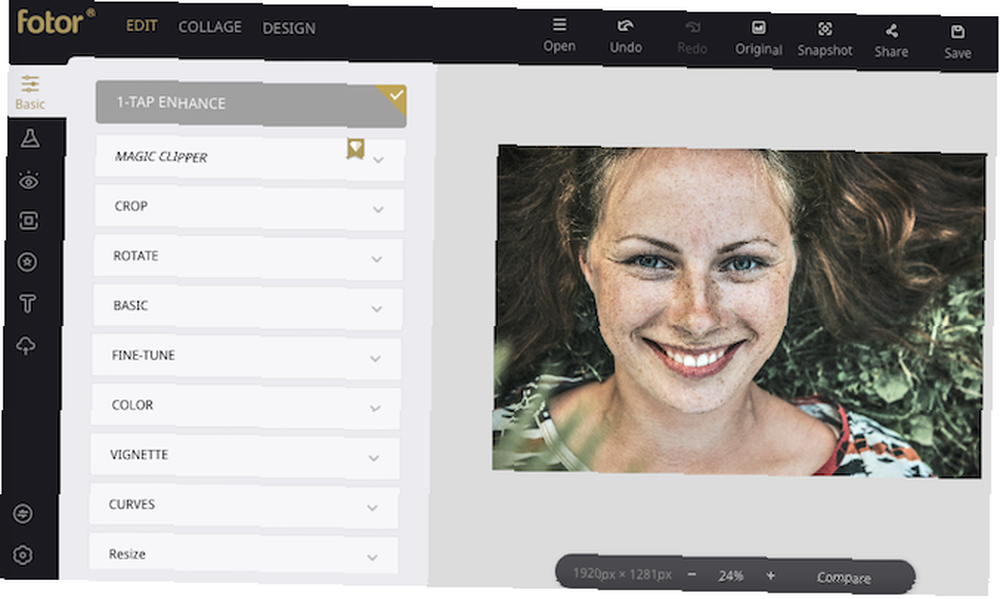1000x599 pixels.
Task: Click the Fotor logo
Action: point(55,22)
